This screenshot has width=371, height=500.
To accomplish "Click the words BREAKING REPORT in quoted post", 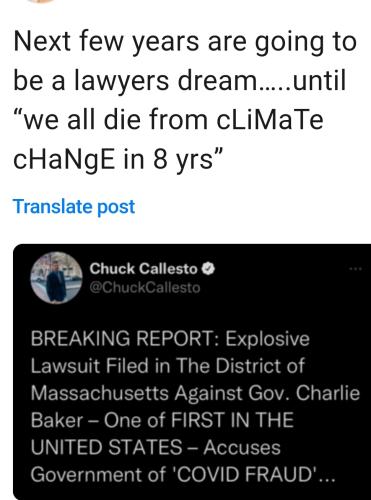I will (125, 339).
